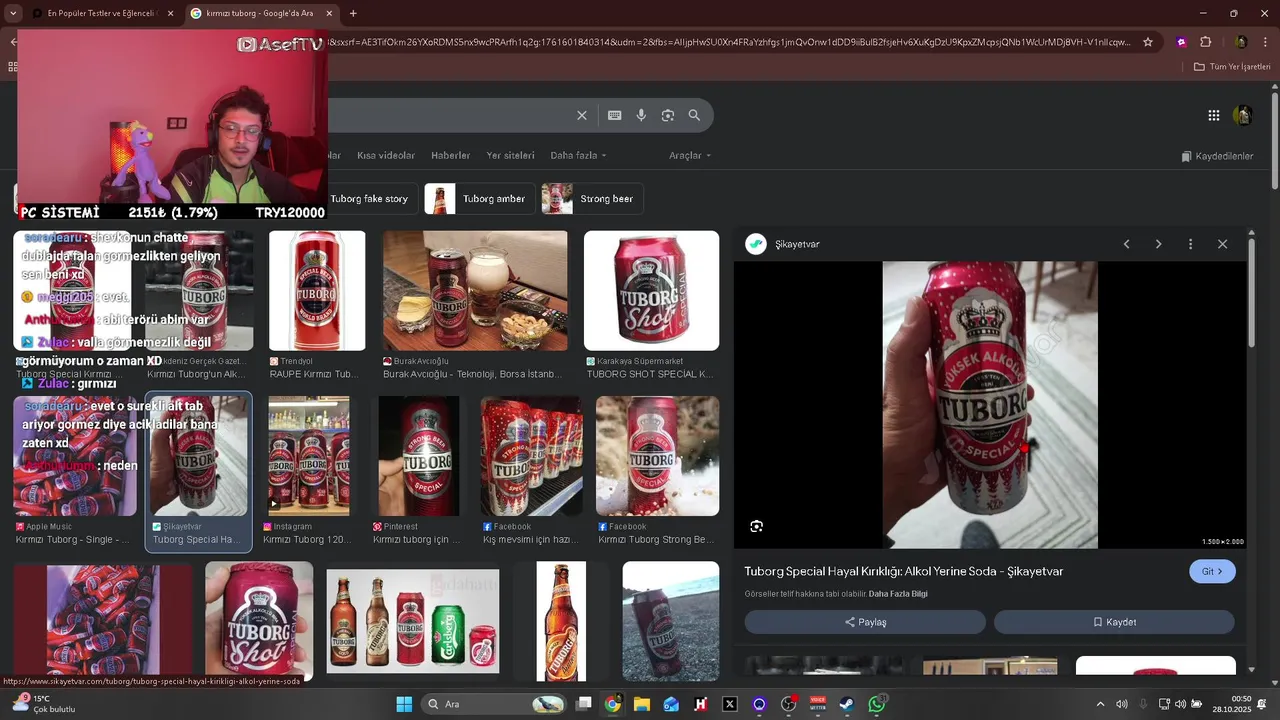Image resolution: width=1280 pixels, height=720 pixels.
Task: Open a new Chrome tab
Action: (353, 13)
